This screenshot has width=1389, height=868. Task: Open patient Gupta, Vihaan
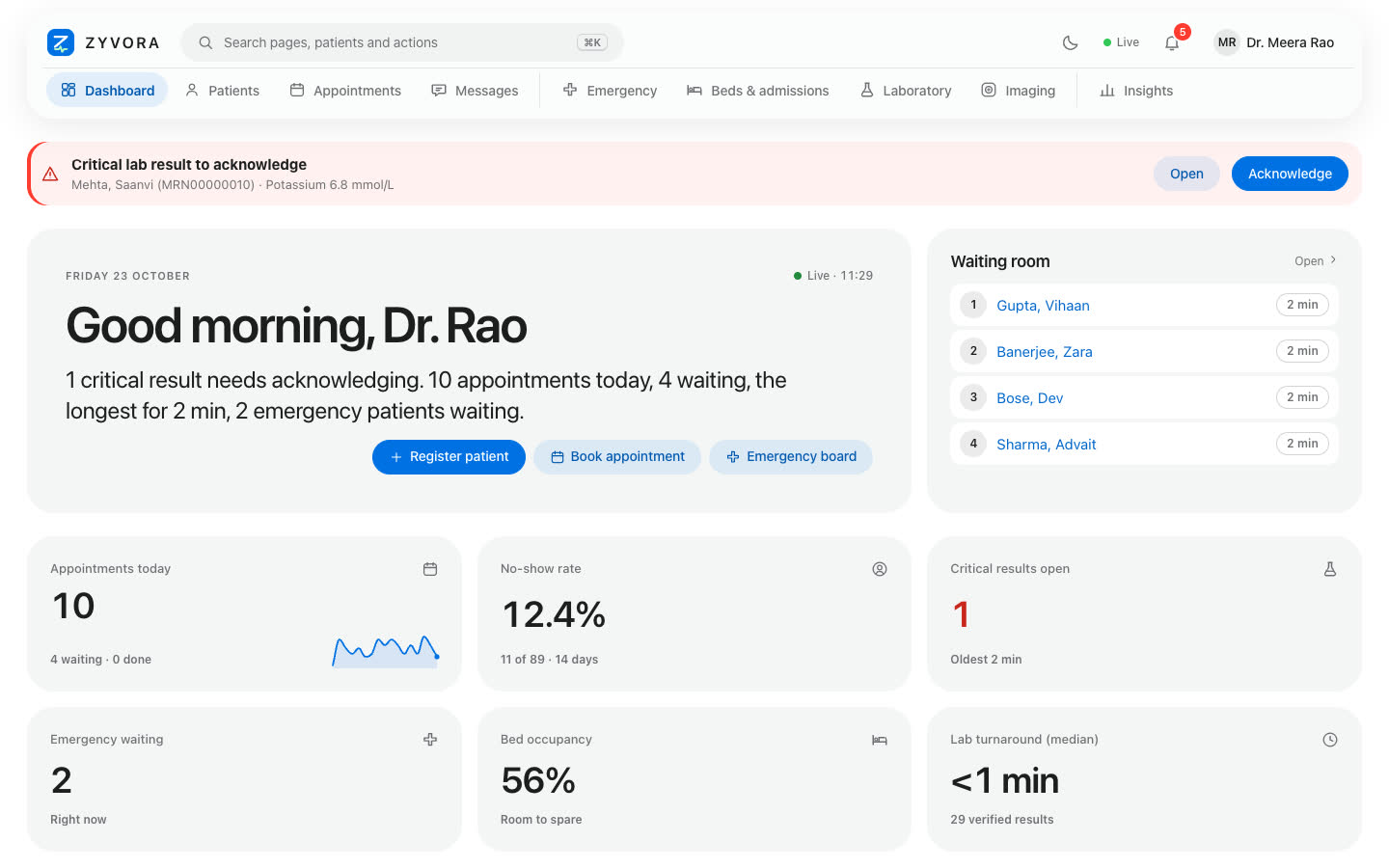1043,306
